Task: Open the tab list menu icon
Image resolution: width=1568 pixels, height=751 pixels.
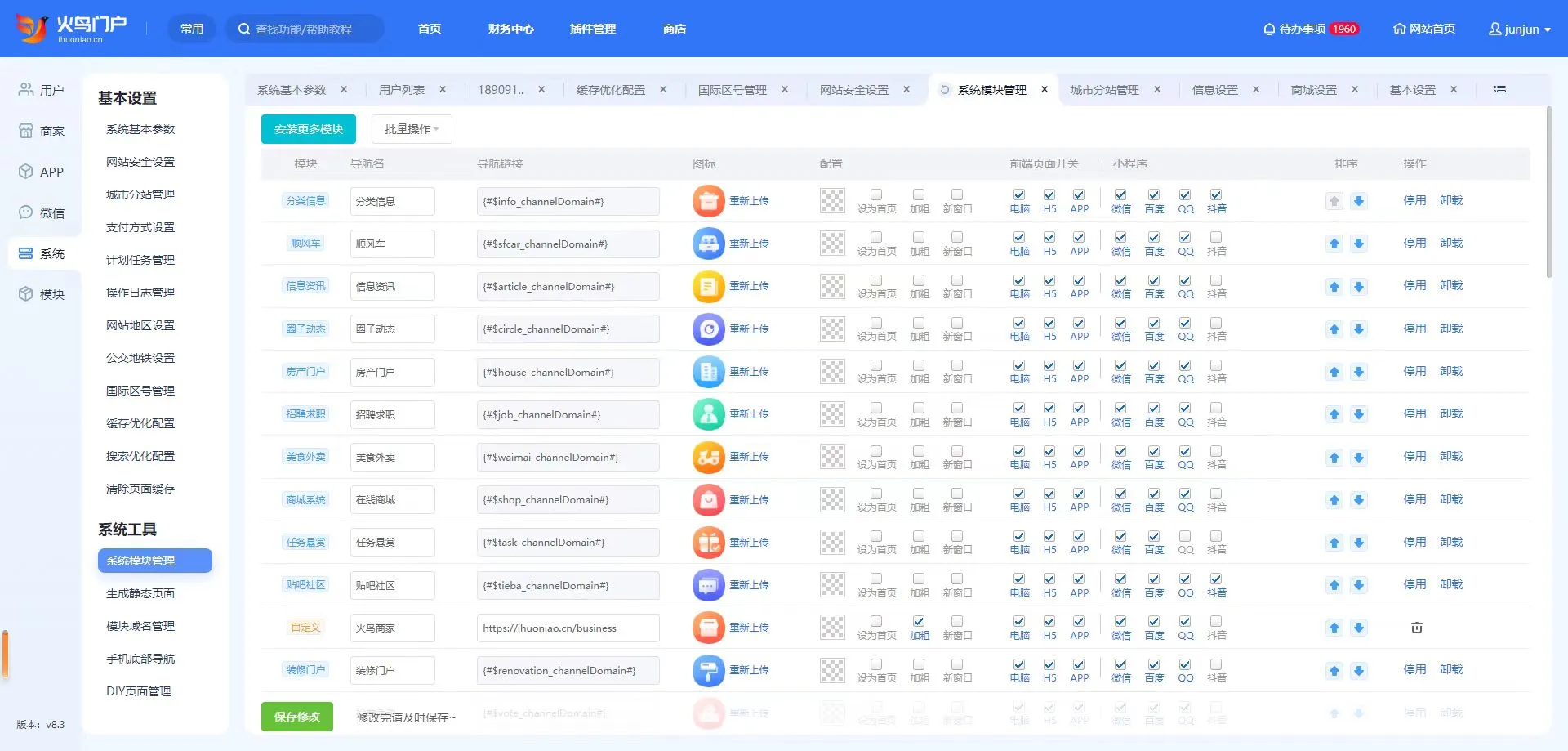Action: (x=1499, y=89)
